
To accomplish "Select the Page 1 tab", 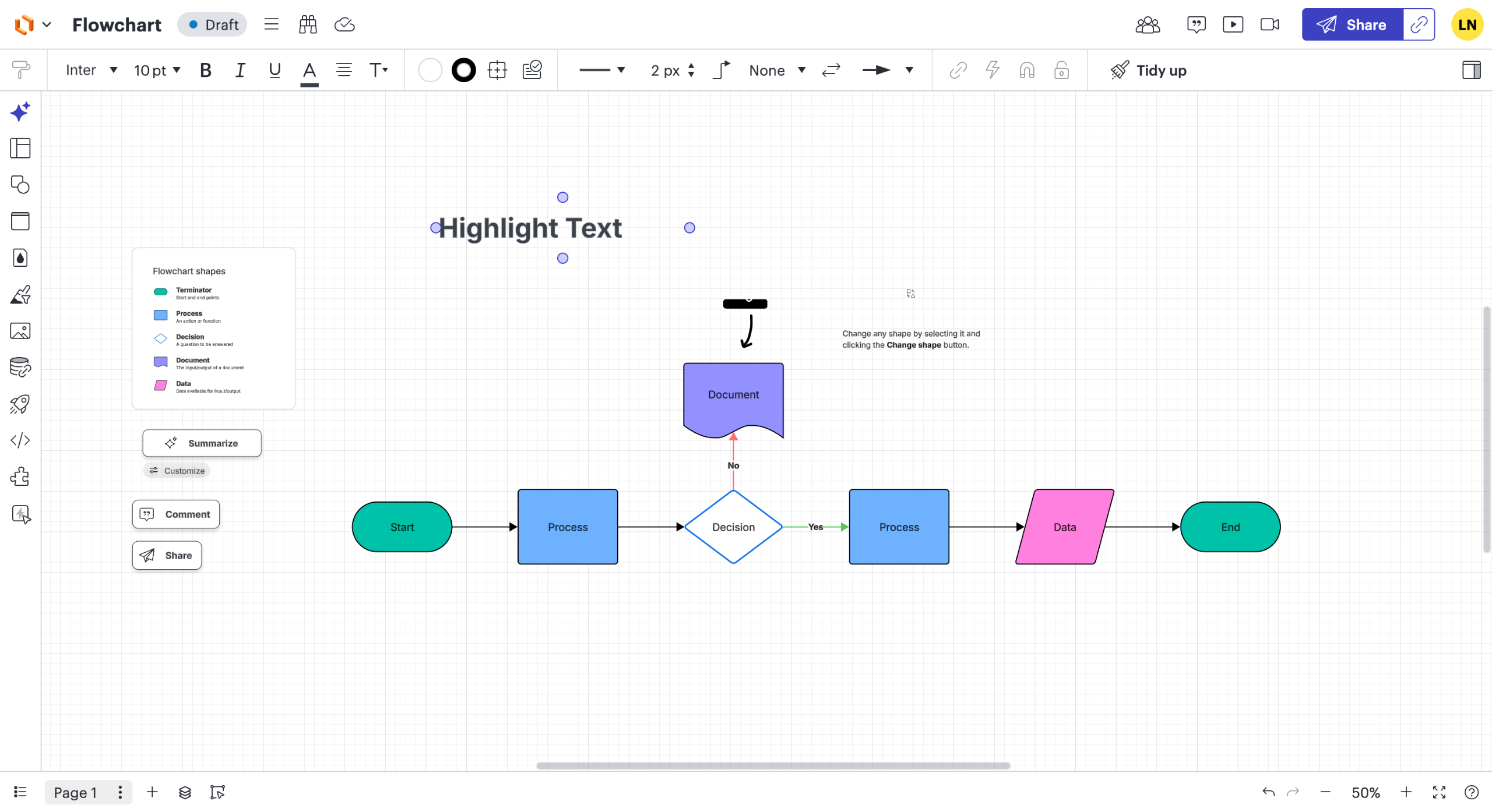I will point(75,792).
